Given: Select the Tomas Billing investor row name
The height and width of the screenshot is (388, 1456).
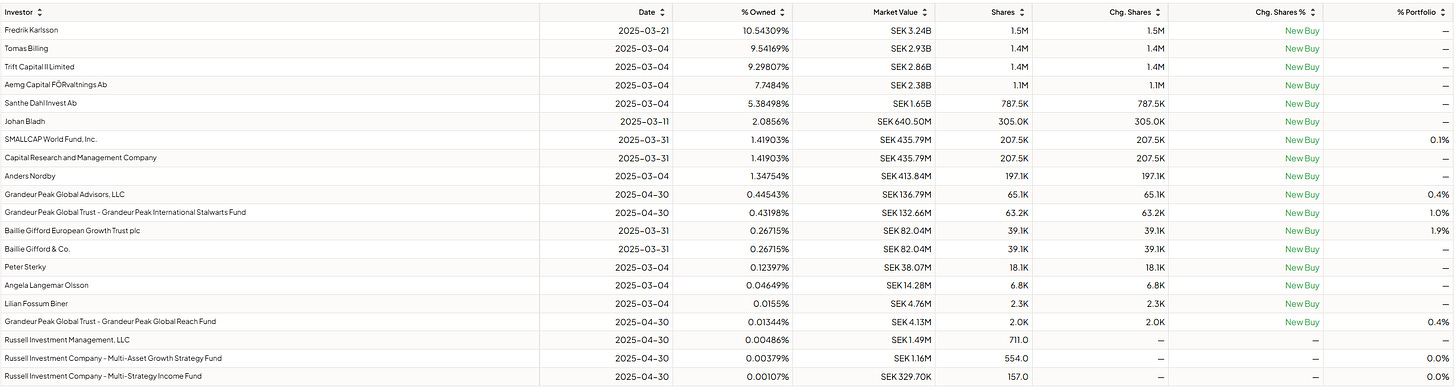Looking at the screenshot, I should 27,48.
